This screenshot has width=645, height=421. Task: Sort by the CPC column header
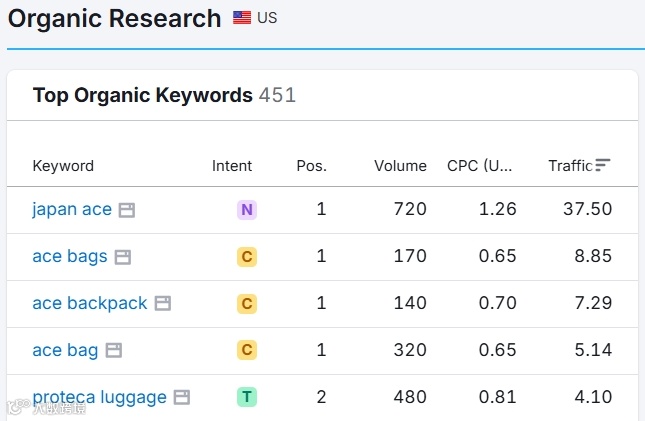tap(480, 166)
